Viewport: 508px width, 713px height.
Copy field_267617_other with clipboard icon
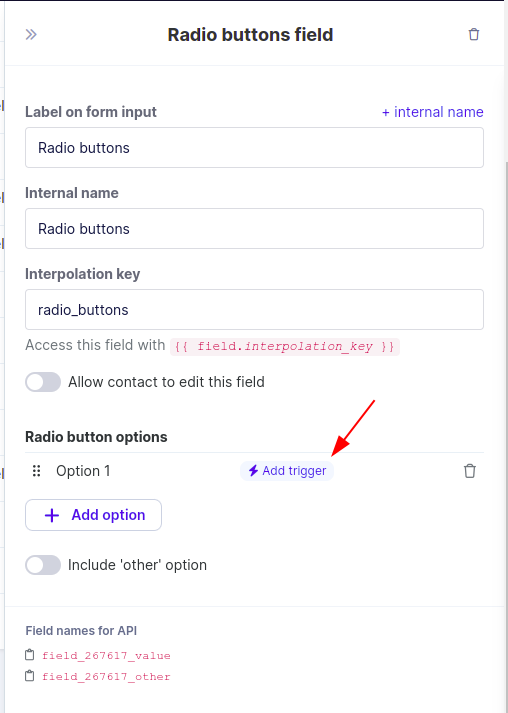(x=30, y=676)
